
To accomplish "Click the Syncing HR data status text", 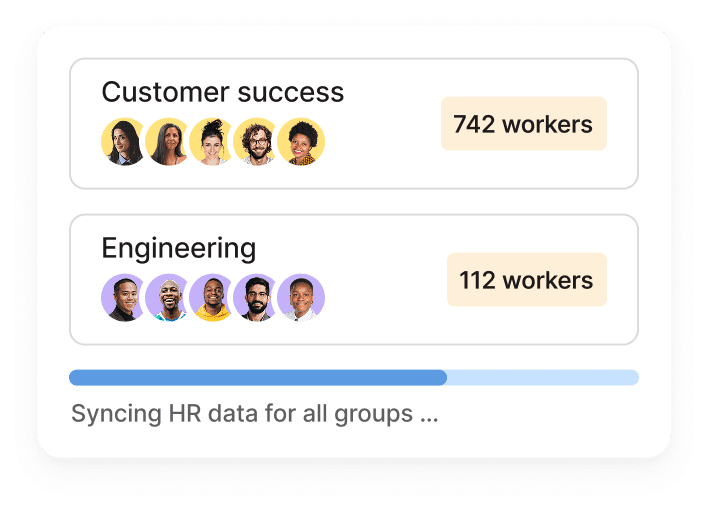I will point(254,413).
